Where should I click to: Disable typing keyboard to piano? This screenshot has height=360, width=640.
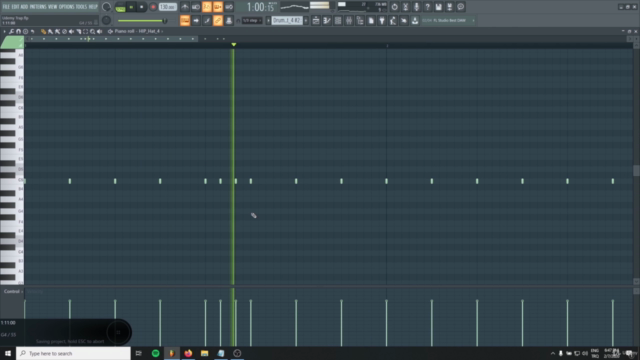[185, 20]
